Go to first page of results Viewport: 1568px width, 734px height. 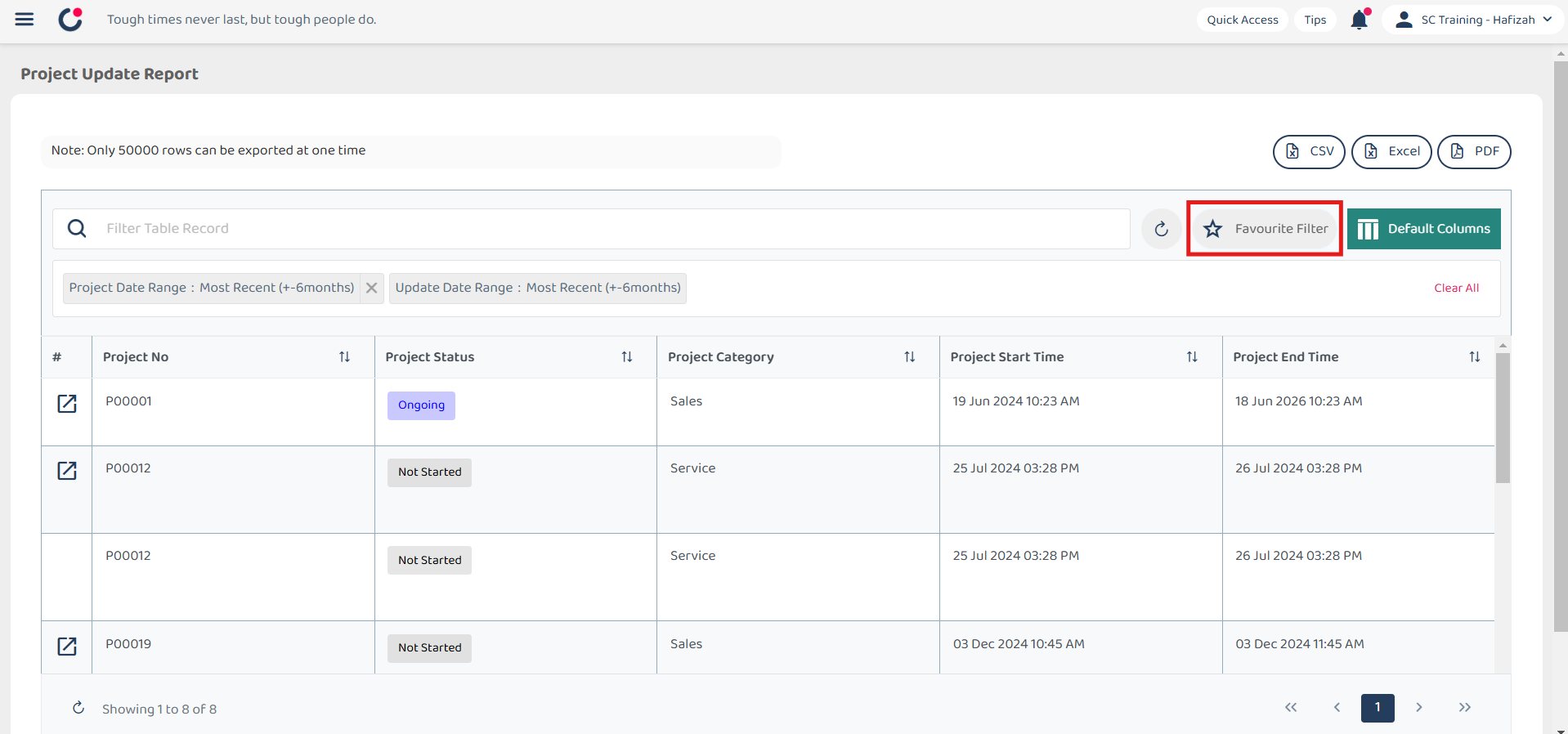1291,708
